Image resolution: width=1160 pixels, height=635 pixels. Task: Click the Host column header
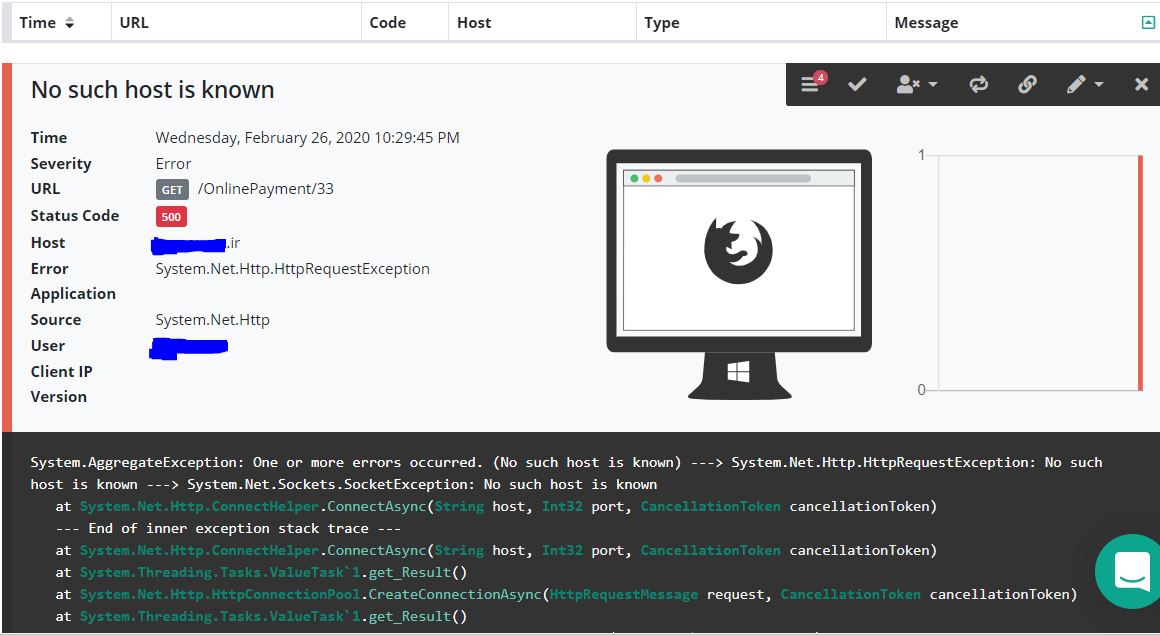[474, 22]
